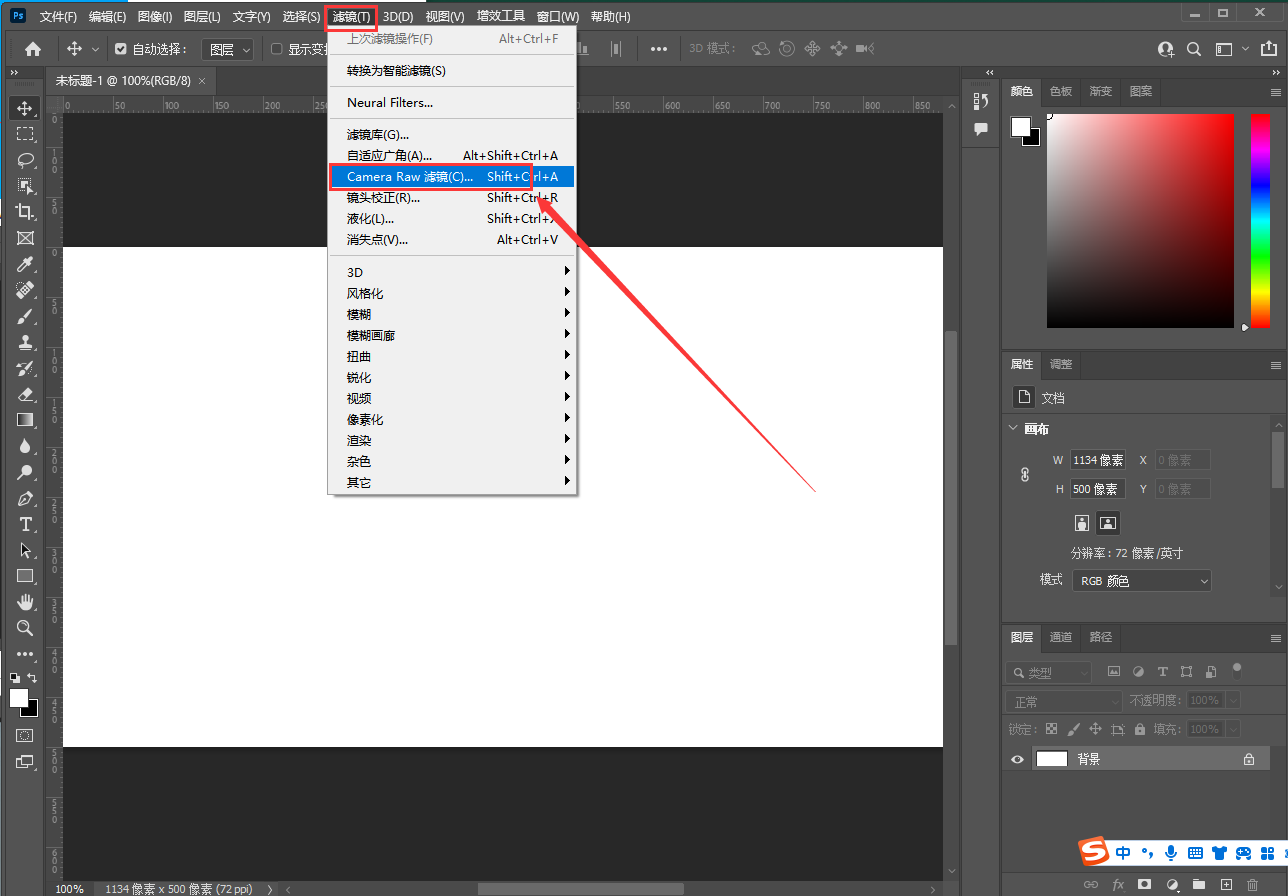Select the Brush tool
Image resolution: width=1288 pixels, height=896 pixels.
25,316
